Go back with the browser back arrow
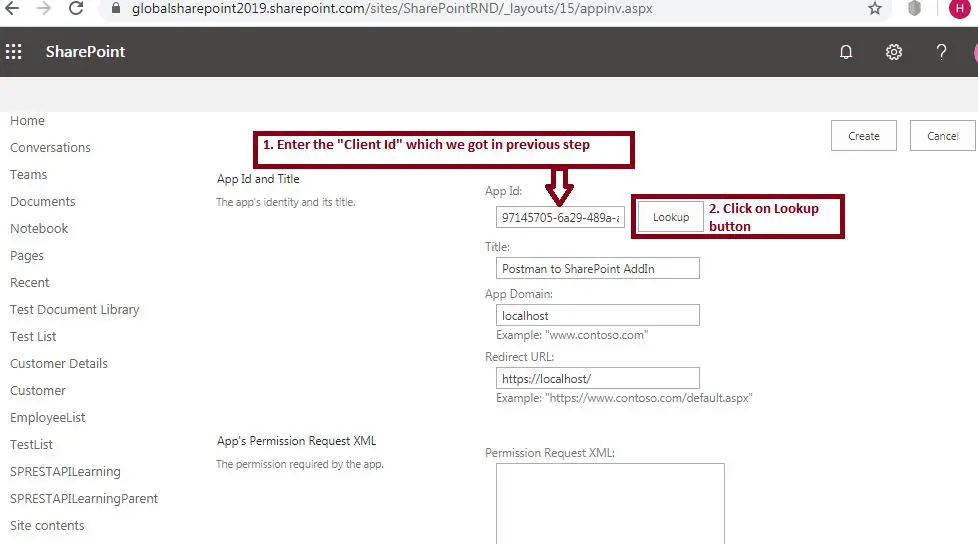 click(x=12, y=9)
